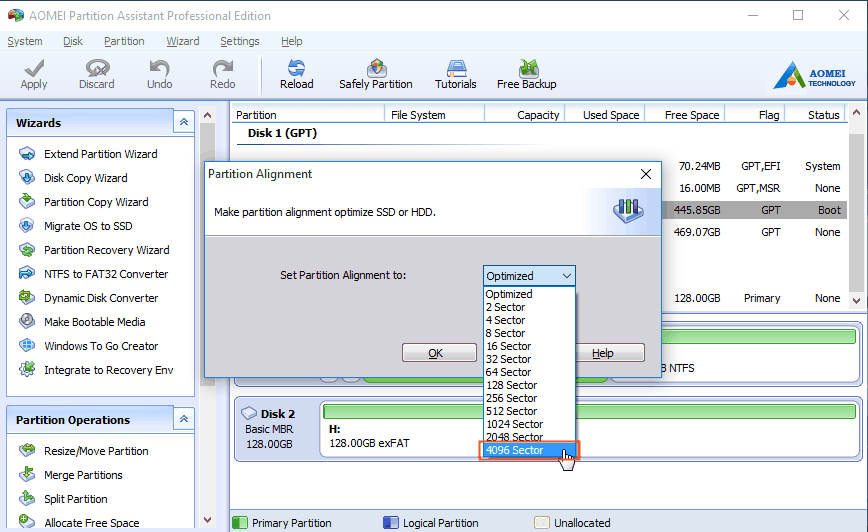Choose Resize/Move Partition operation
Image resolution: width=868 pixels, height=532 pixels.
click(96, 451)
